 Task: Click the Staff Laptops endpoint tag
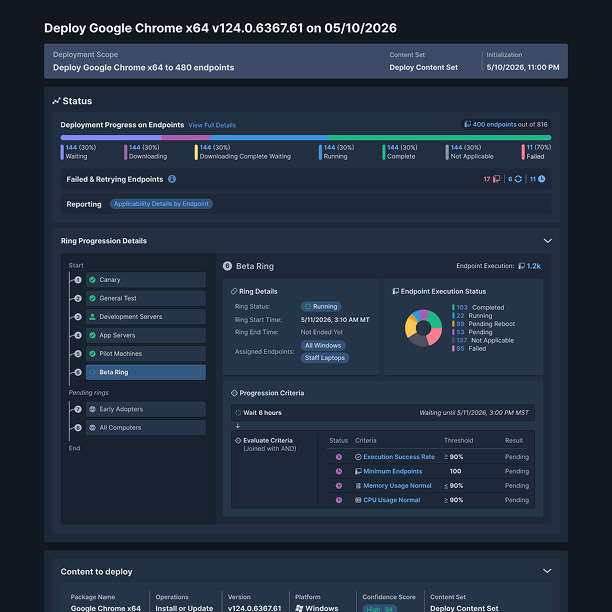tap(325, 358)
